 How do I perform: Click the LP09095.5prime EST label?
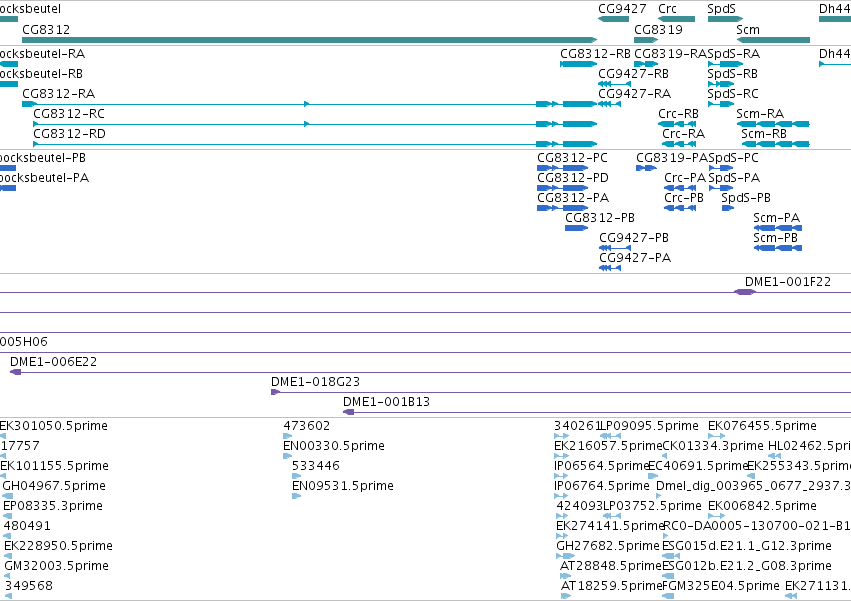click(x=649, y=426)
